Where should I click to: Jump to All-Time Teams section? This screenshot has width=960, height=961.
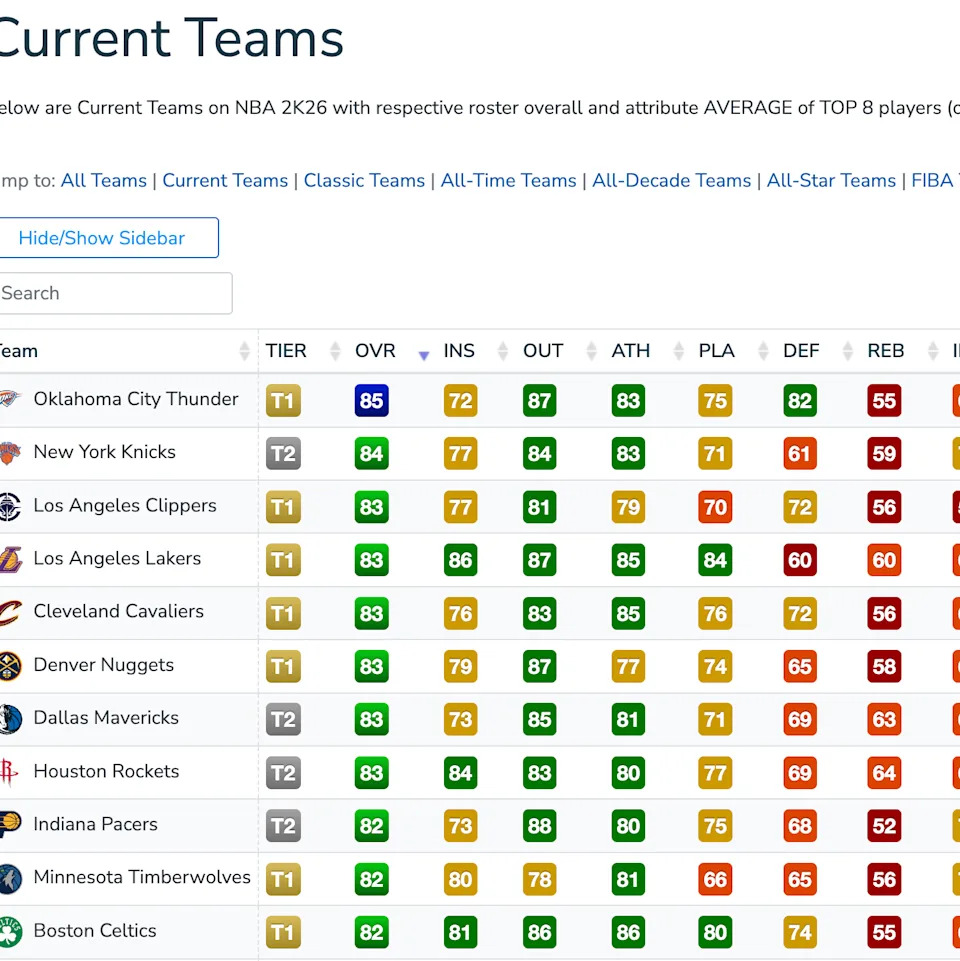[508, 181]
